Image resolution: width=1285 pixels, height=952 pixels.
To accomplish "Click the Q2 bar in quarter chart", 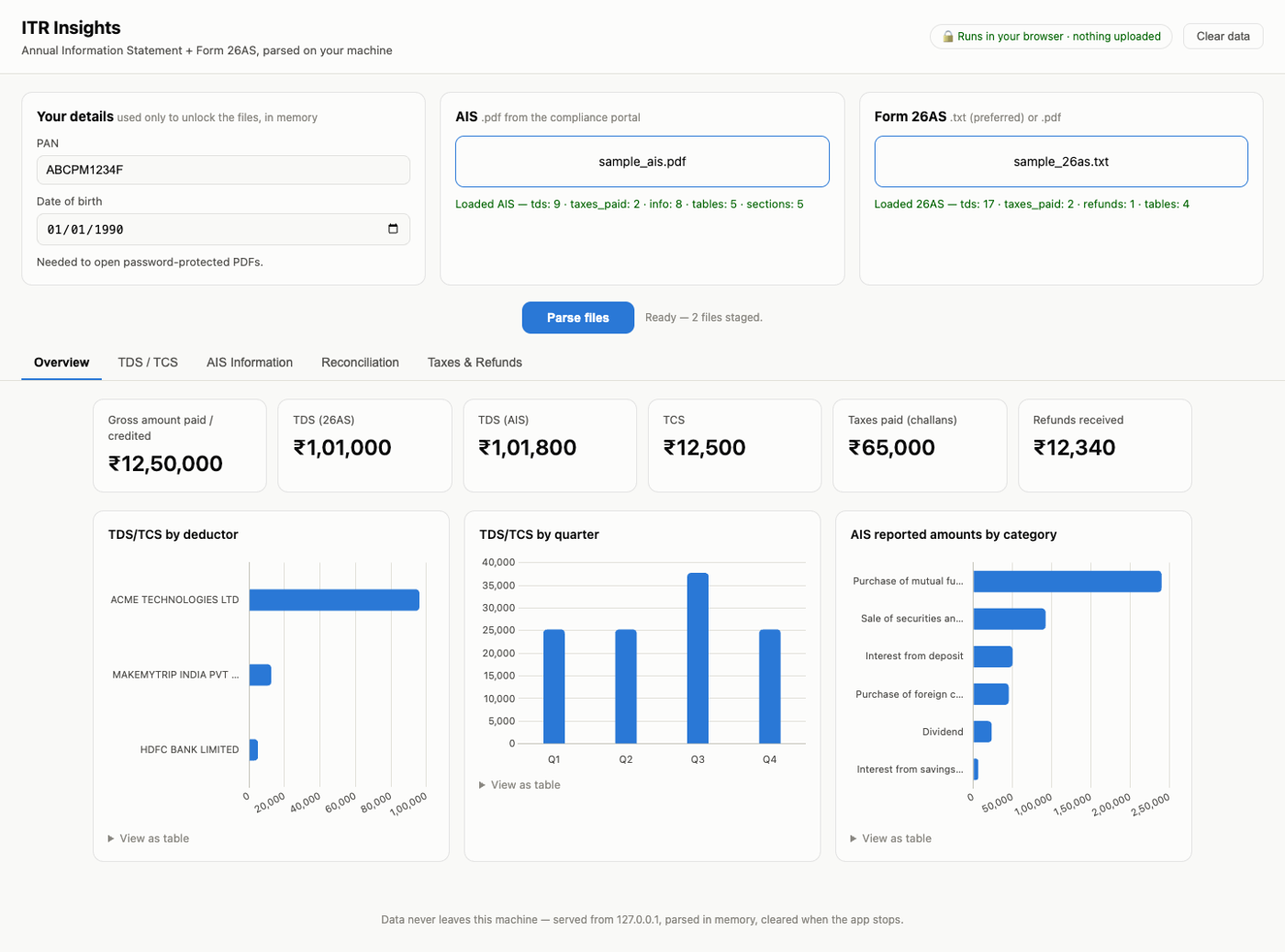I will click(626, 687).
